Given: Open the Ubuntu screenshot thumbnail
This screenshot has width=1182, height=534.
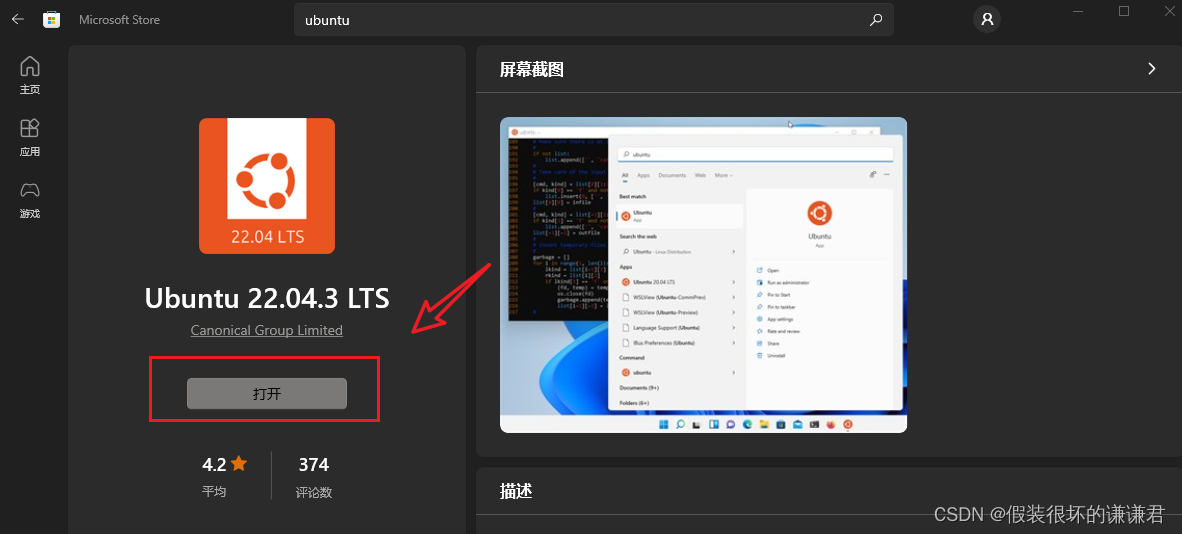Looking at the screenshot, I should pos(703,275).
